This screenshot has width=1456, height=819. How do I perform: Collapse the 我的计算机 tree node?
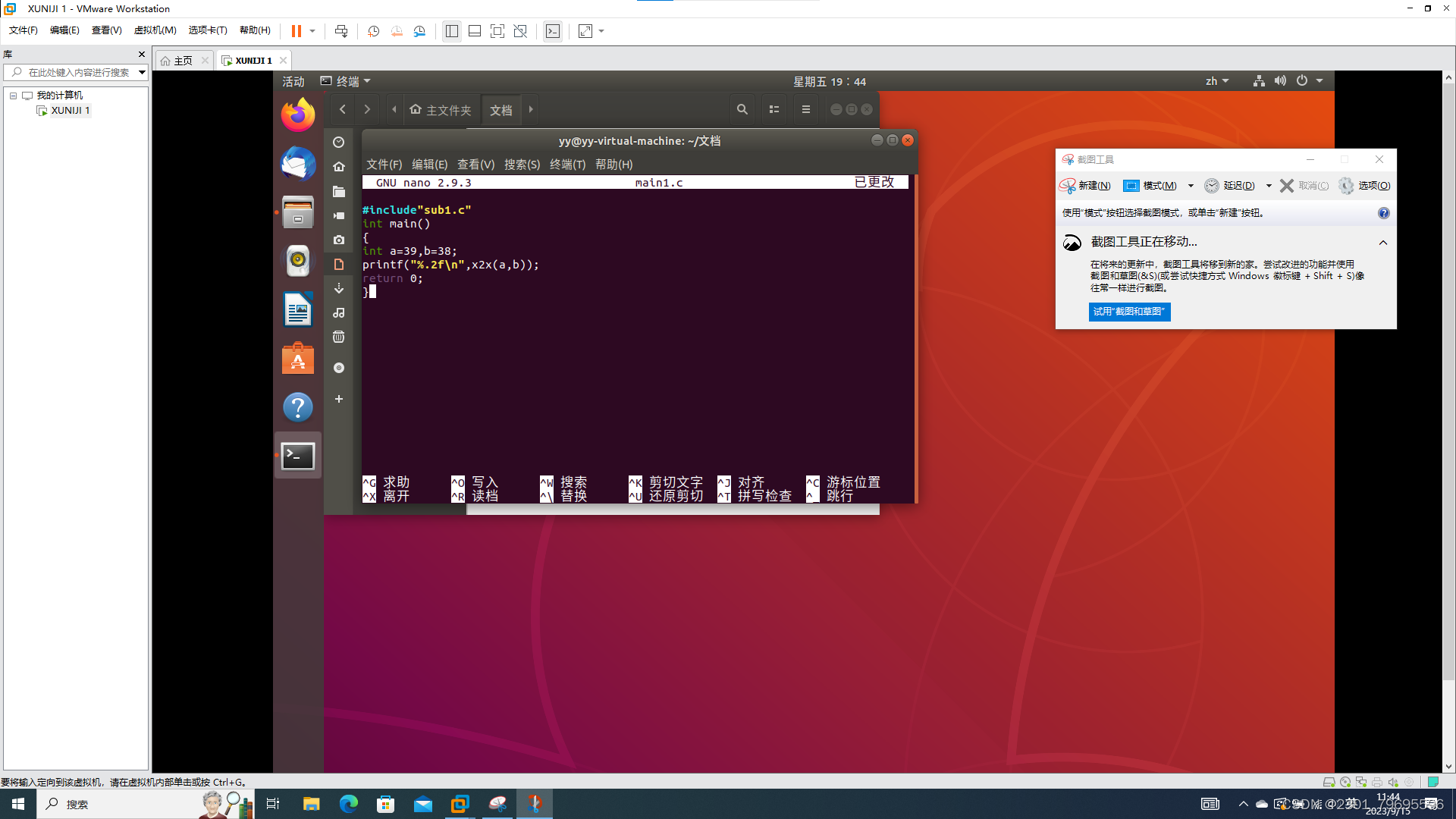tap(13, 96)
